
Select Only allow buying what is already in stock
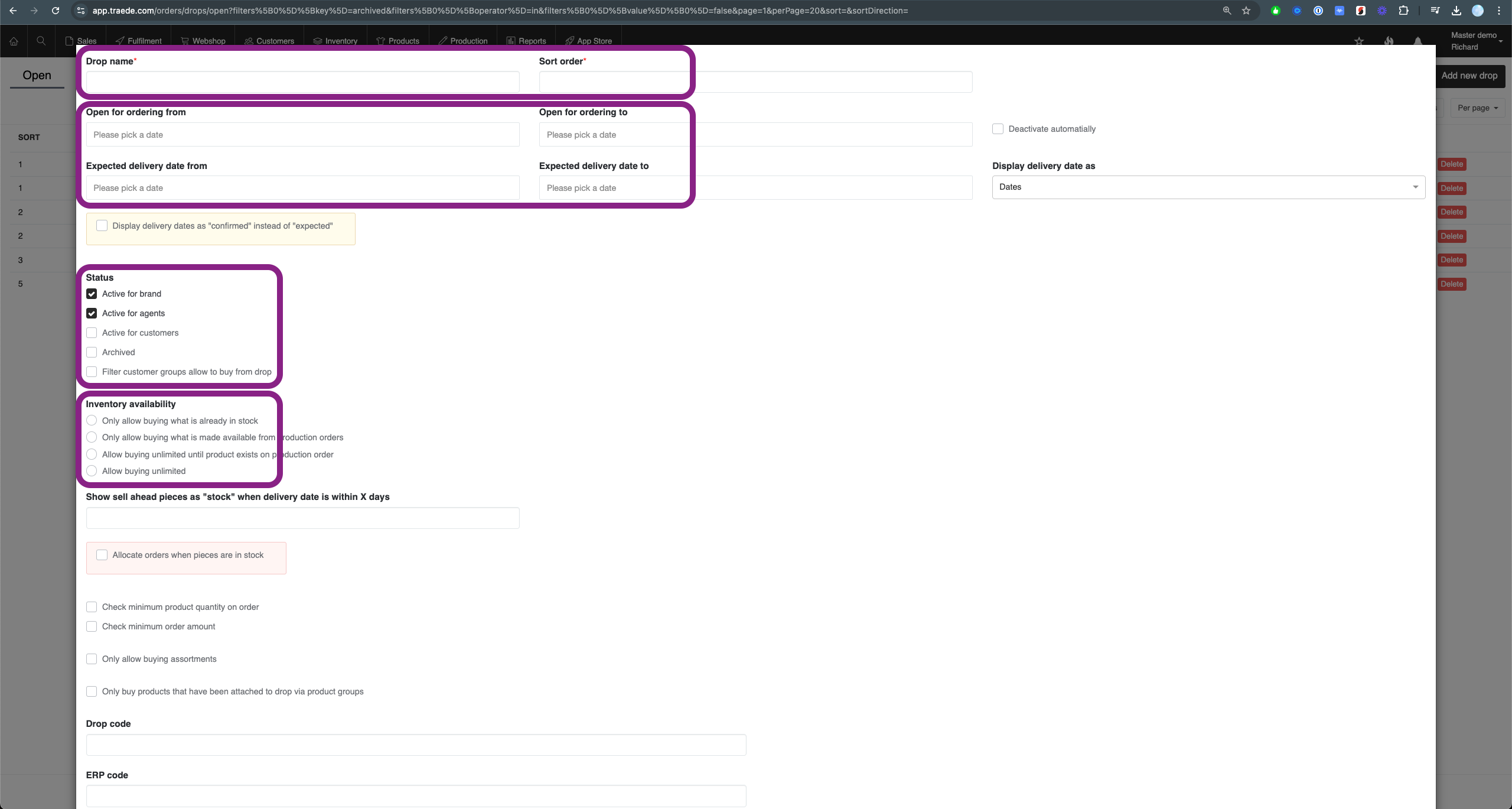point(92,421)
